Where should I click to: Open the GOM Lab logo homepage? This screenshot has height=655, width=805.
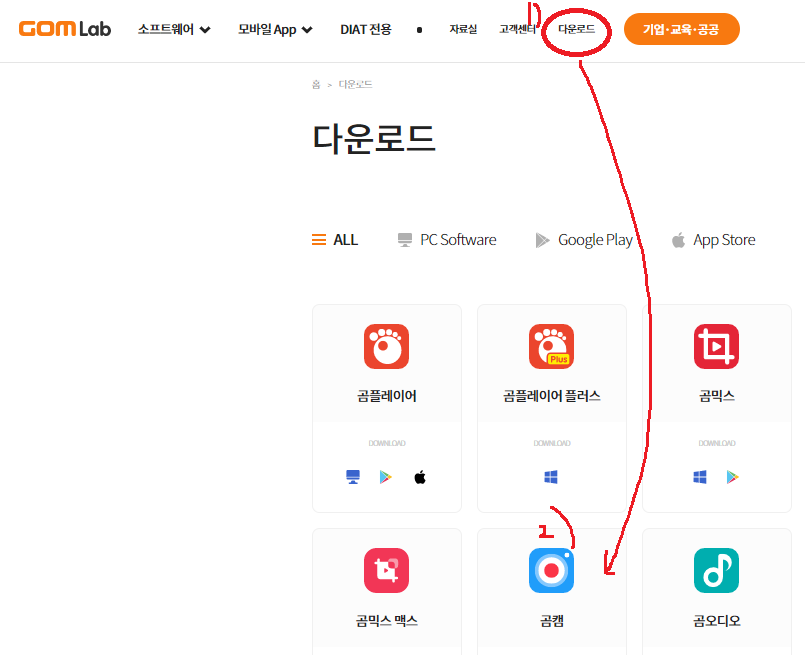pyautogui.click(x=65, y=29)
